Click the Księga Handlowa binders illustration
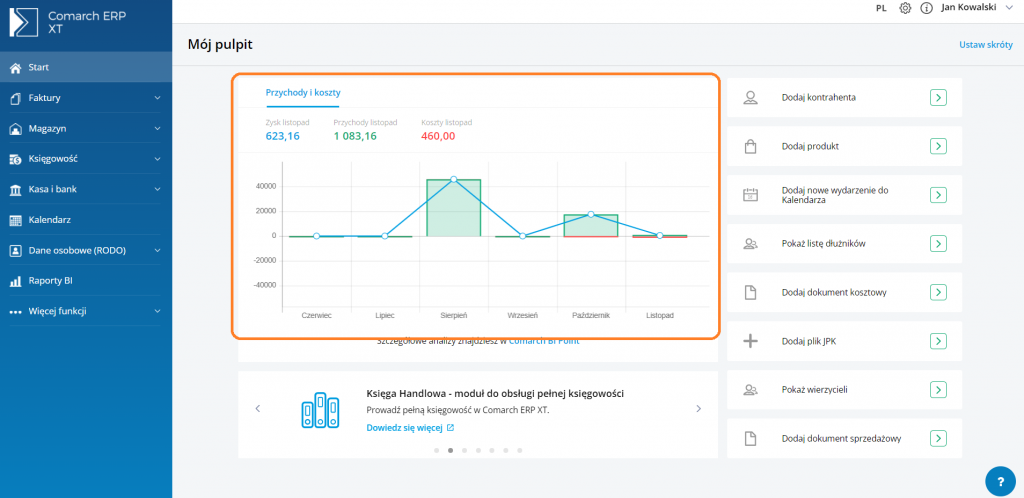1024x498 pixels. [320, 410]
